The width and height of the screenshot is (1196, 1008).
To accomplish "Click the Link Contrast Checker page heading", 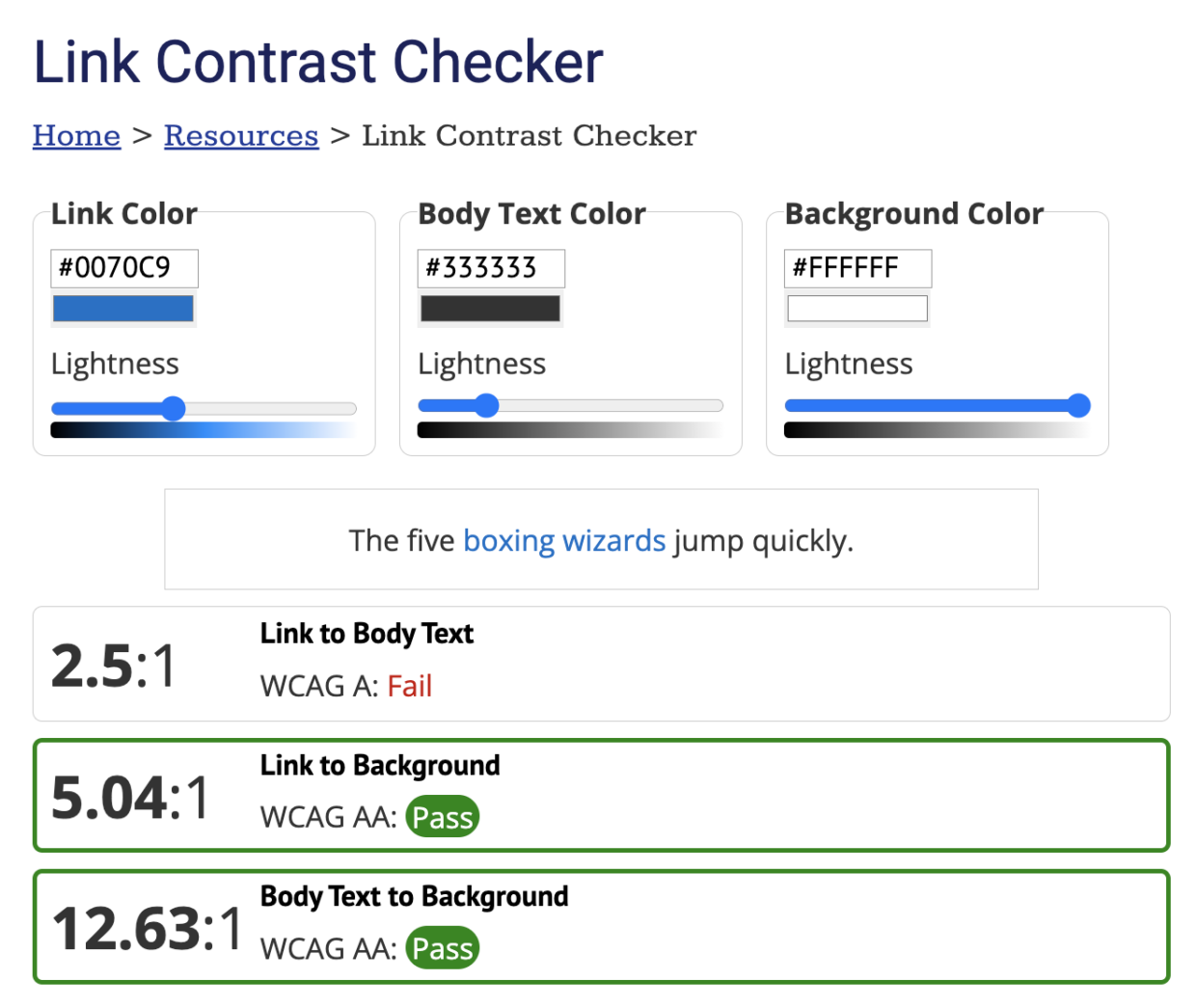I will pyautogui.click(x=318, y=61).
